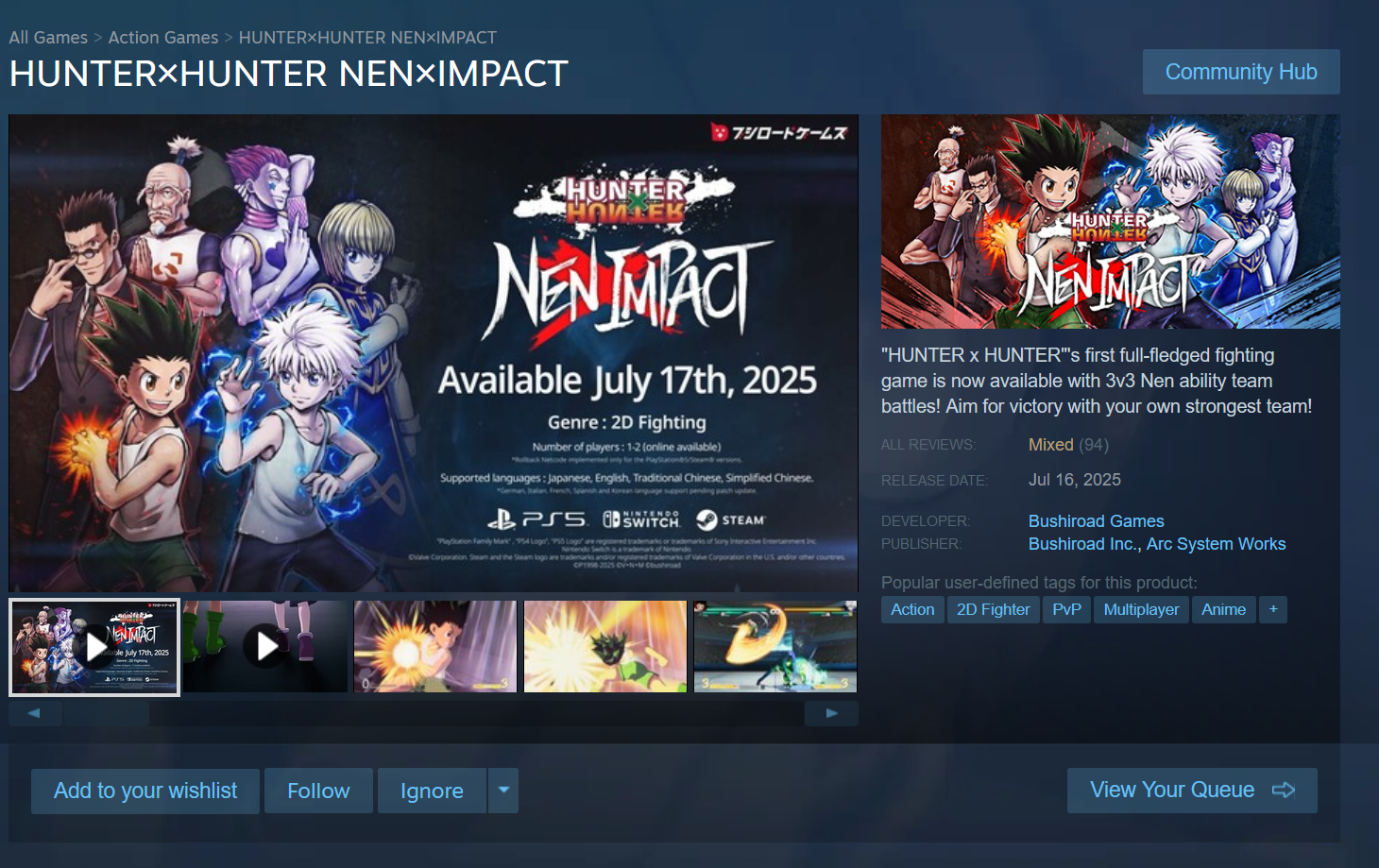Viewport: 1379px width, 868px height.
Task: Expand the Ignore dropdown arrow
Action: coord(503,791)
